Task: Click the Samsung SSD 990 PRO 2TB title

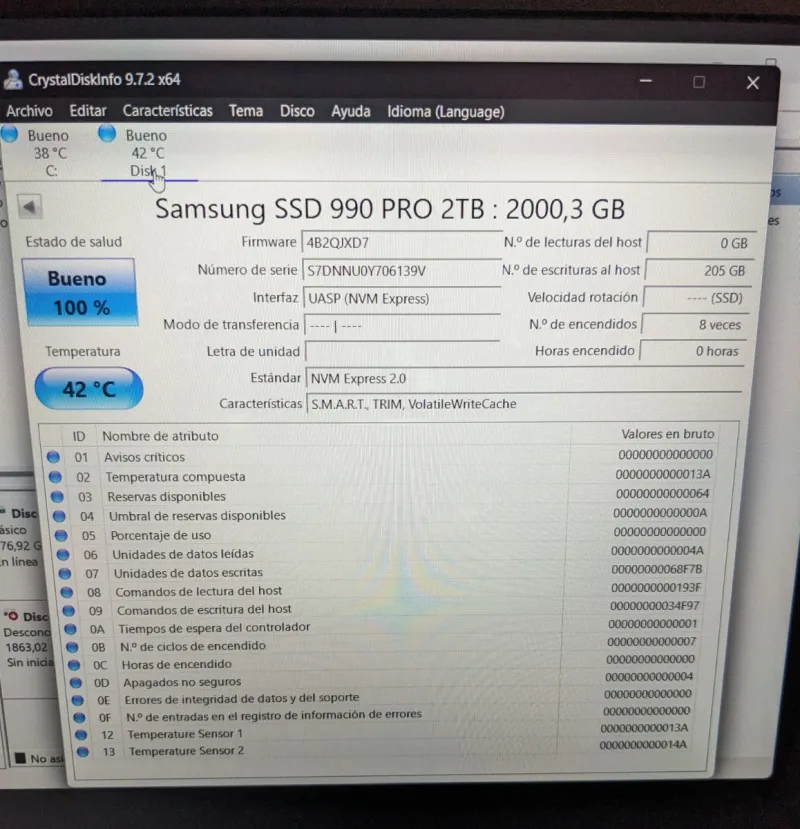Action: [x=390, y=209]
